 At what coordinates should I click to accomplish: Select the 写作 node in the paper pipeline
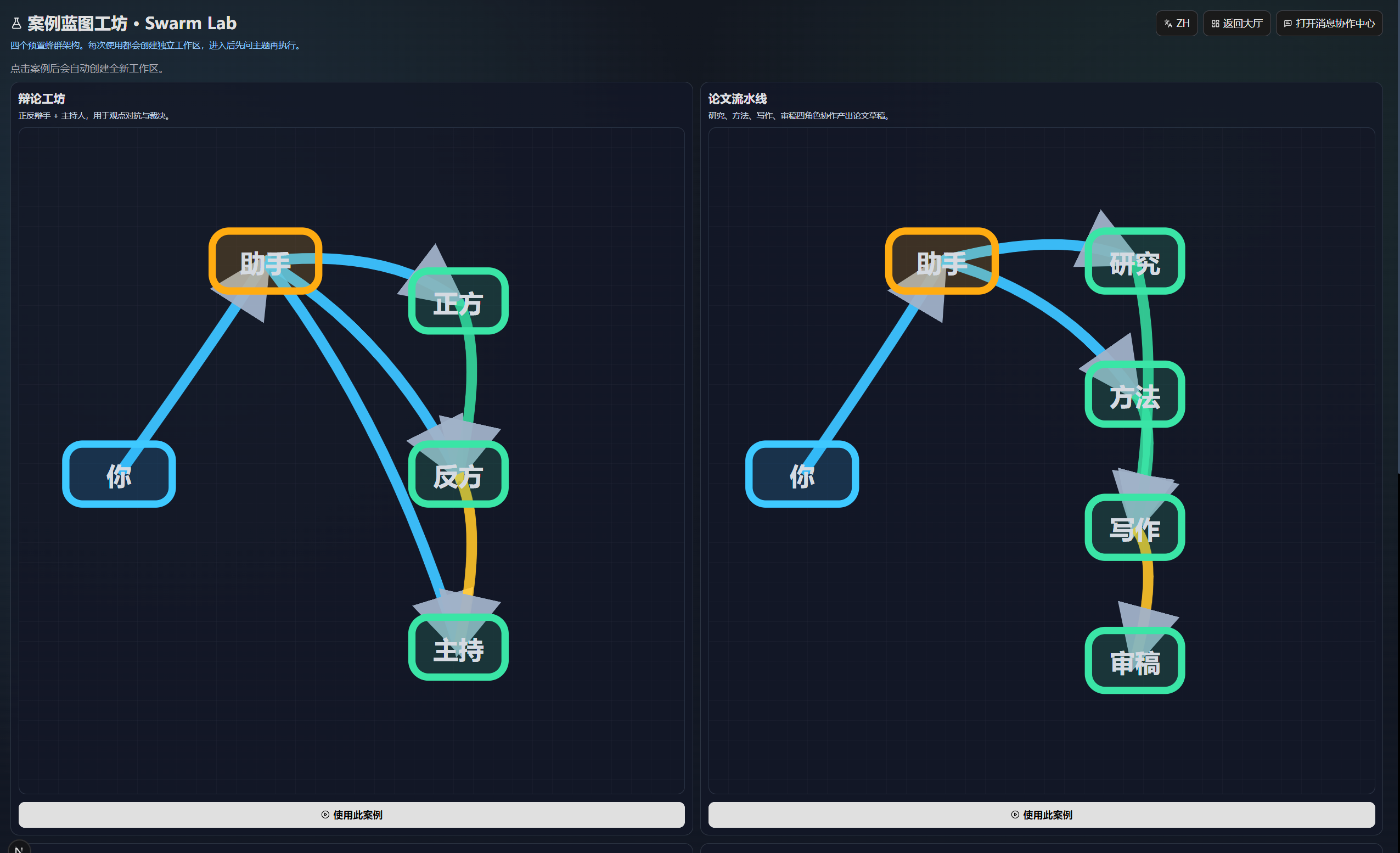tap(1134, 527)
